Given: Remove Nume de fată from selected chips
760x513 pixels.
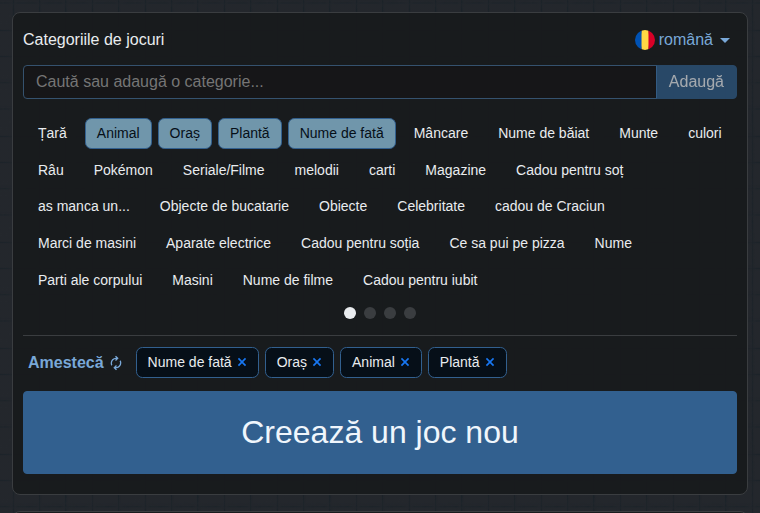Looking at the screenshot, I should pos(242,362).
